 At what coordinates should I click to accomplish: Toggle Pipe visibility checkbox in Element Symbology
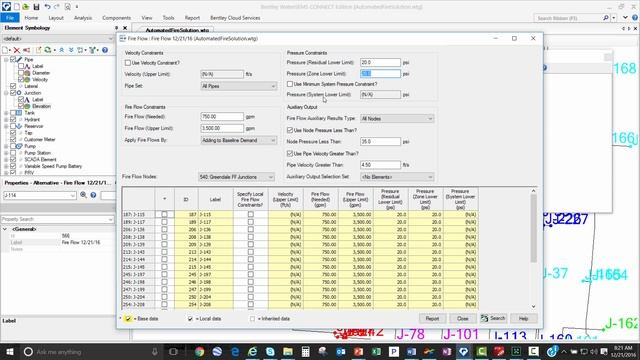(13, 60)
